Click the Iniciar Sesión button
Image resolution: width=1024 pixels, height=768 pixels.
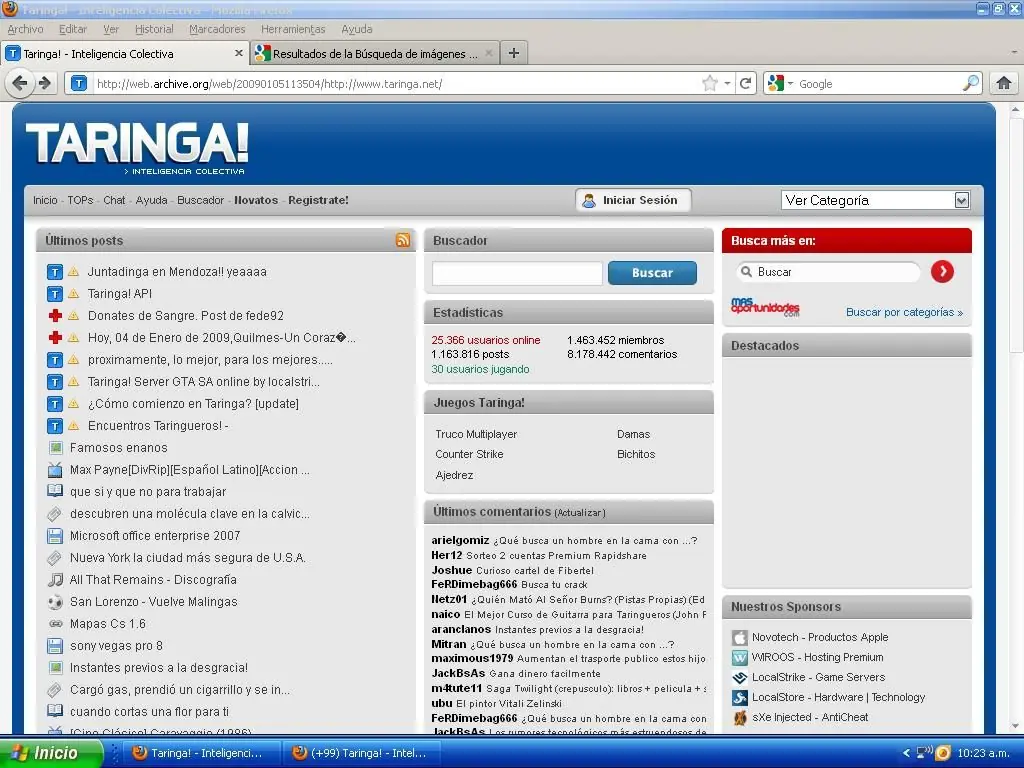point(632,200)
